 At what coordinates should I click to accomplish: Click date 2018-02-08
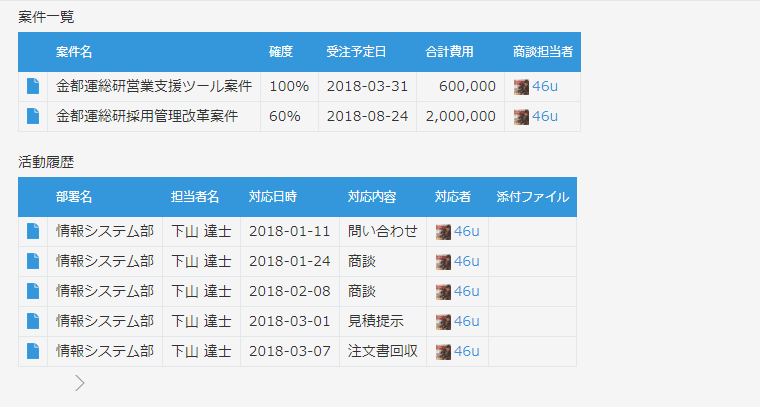pyautogui.click(x=289, y=291)
